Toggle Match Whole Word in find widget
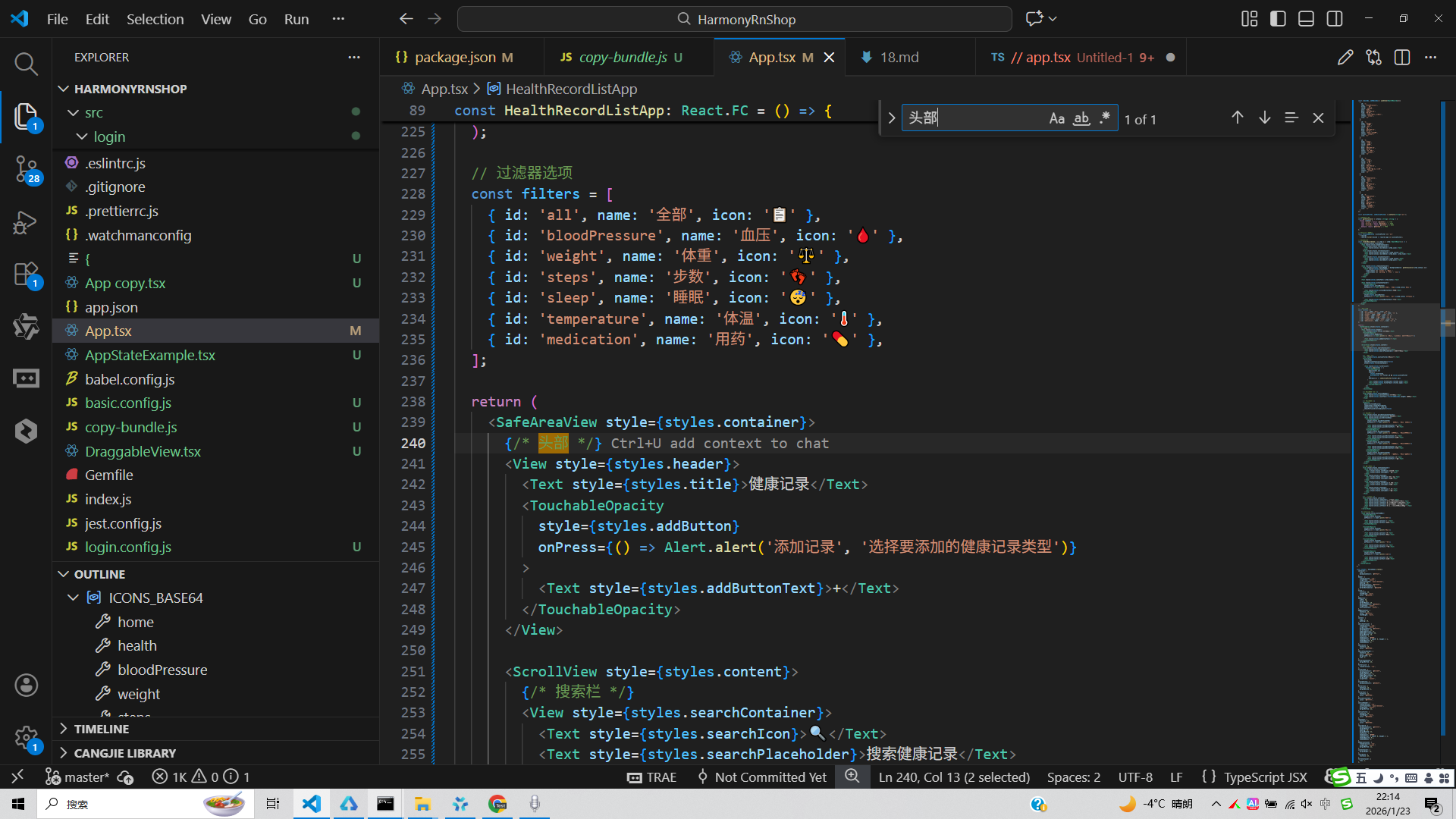The width and height of the screenshot is (1456, 819). [x=1081, y=118]
